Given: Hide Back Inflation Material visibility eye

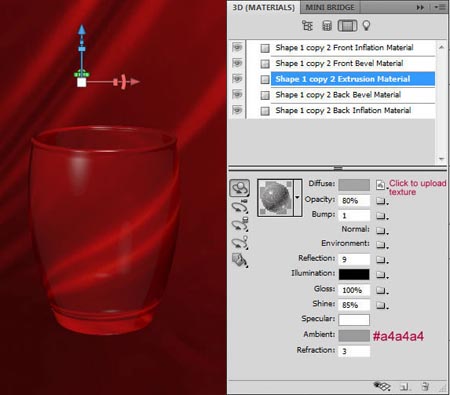Looking at the screenshot, I should [x=237, y=110].
